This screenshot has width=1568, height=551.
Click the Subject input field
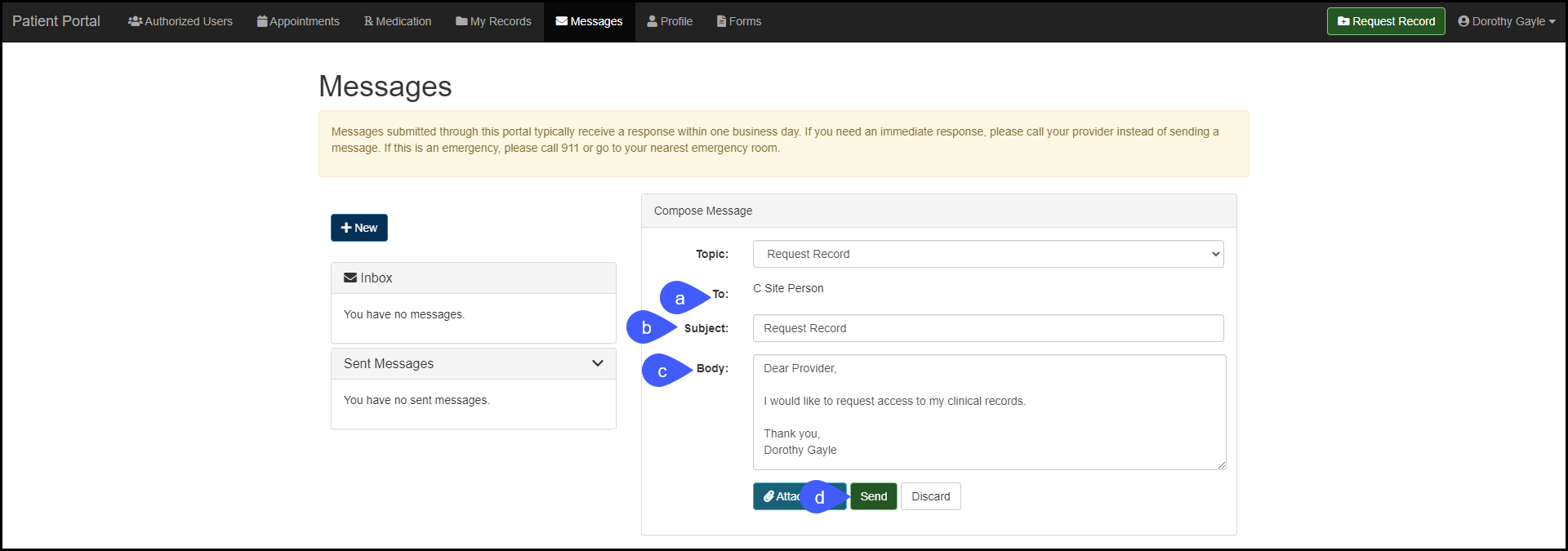[x=988, y=328]
